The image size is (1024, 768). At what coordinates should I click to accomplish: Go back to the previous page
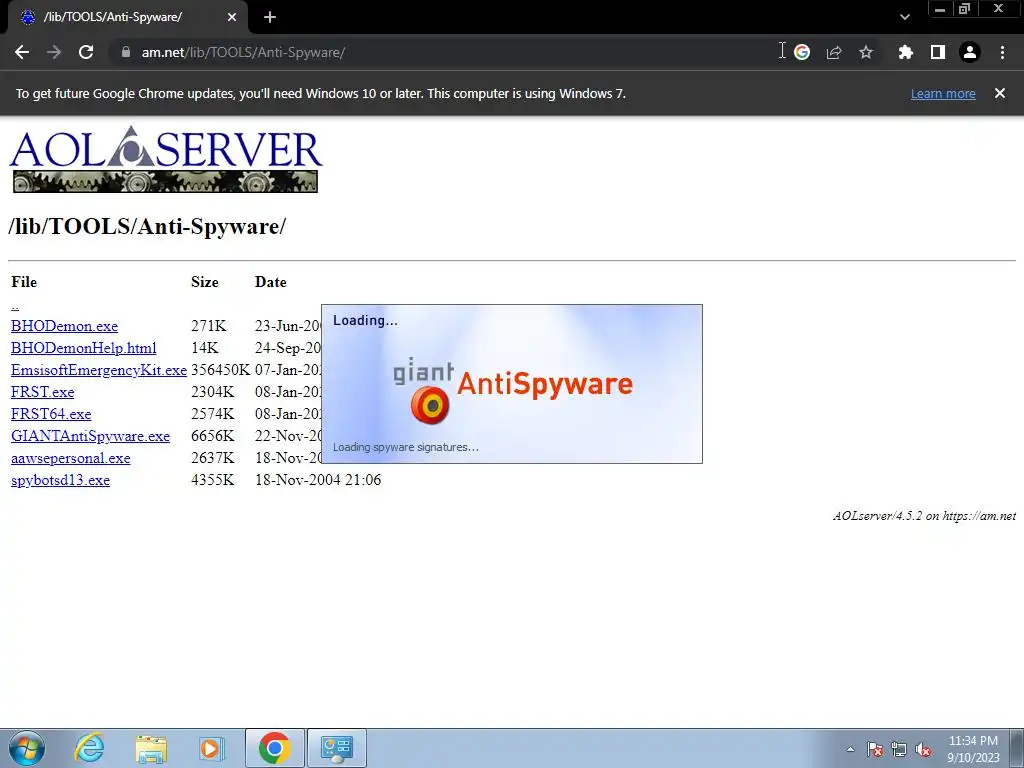click(x=22, y=52)
